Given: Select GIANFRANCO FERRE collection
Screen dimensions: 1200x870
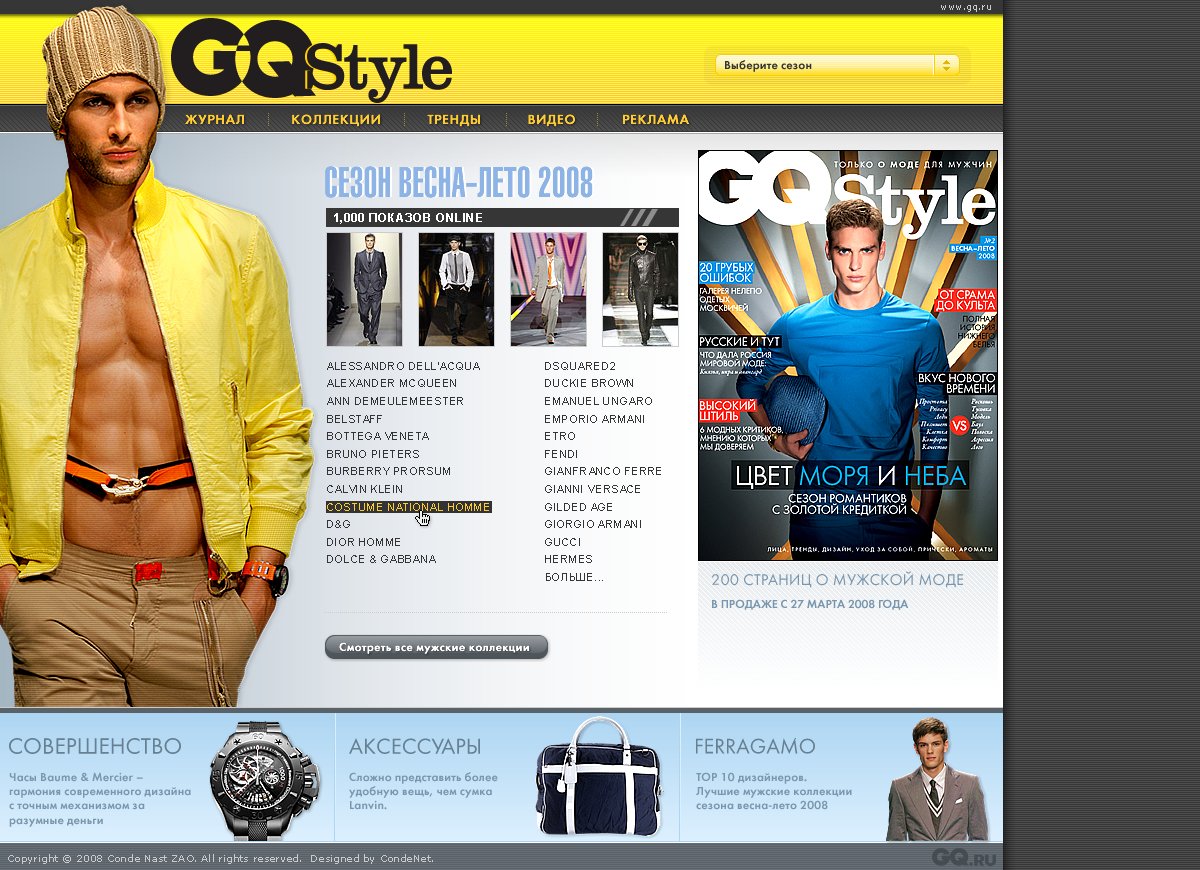Looking at the screenshot, I should [x=603, y=471].
